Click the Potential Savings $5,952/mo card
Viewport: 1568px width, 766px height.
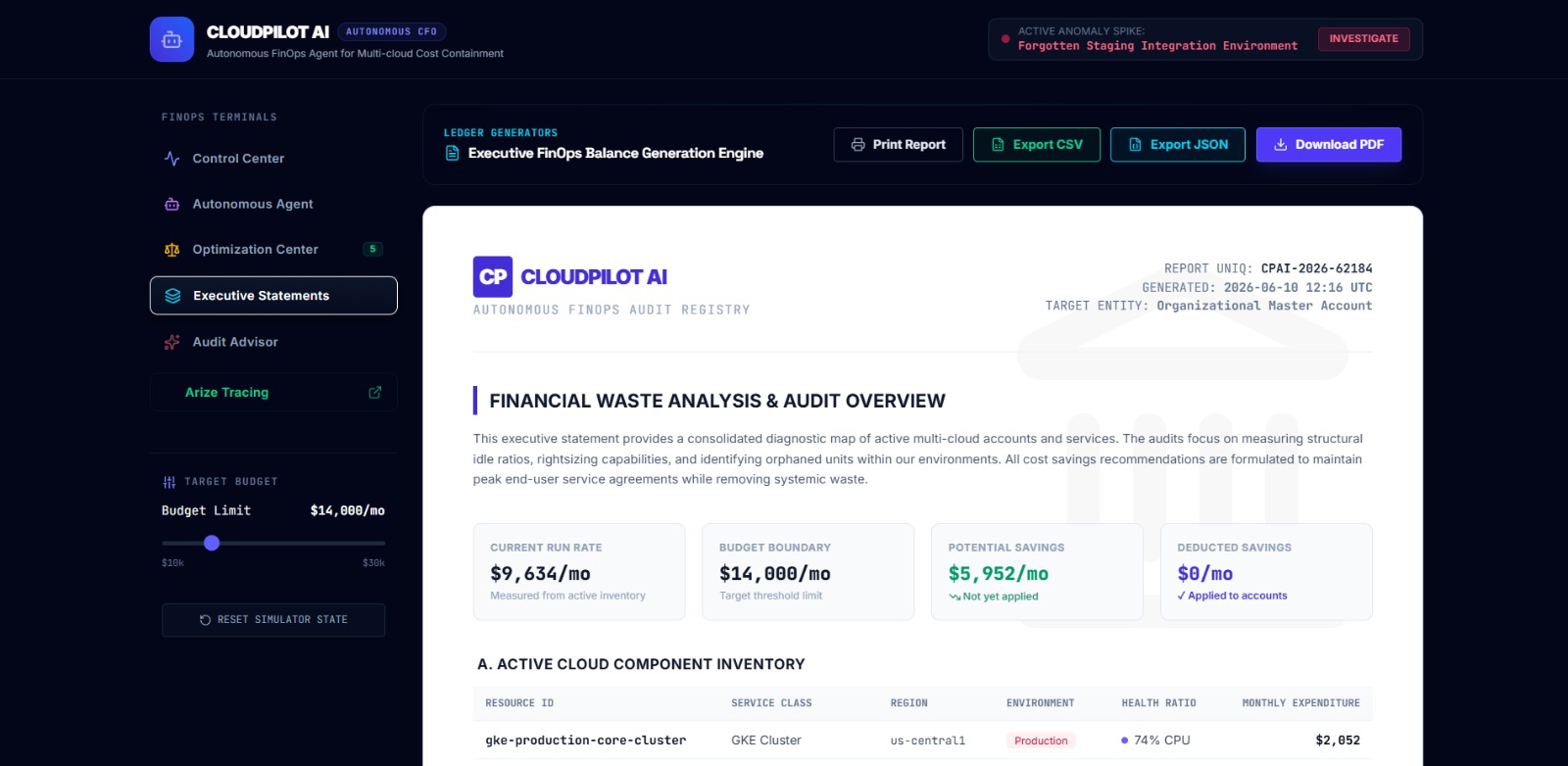point(1037,572)
